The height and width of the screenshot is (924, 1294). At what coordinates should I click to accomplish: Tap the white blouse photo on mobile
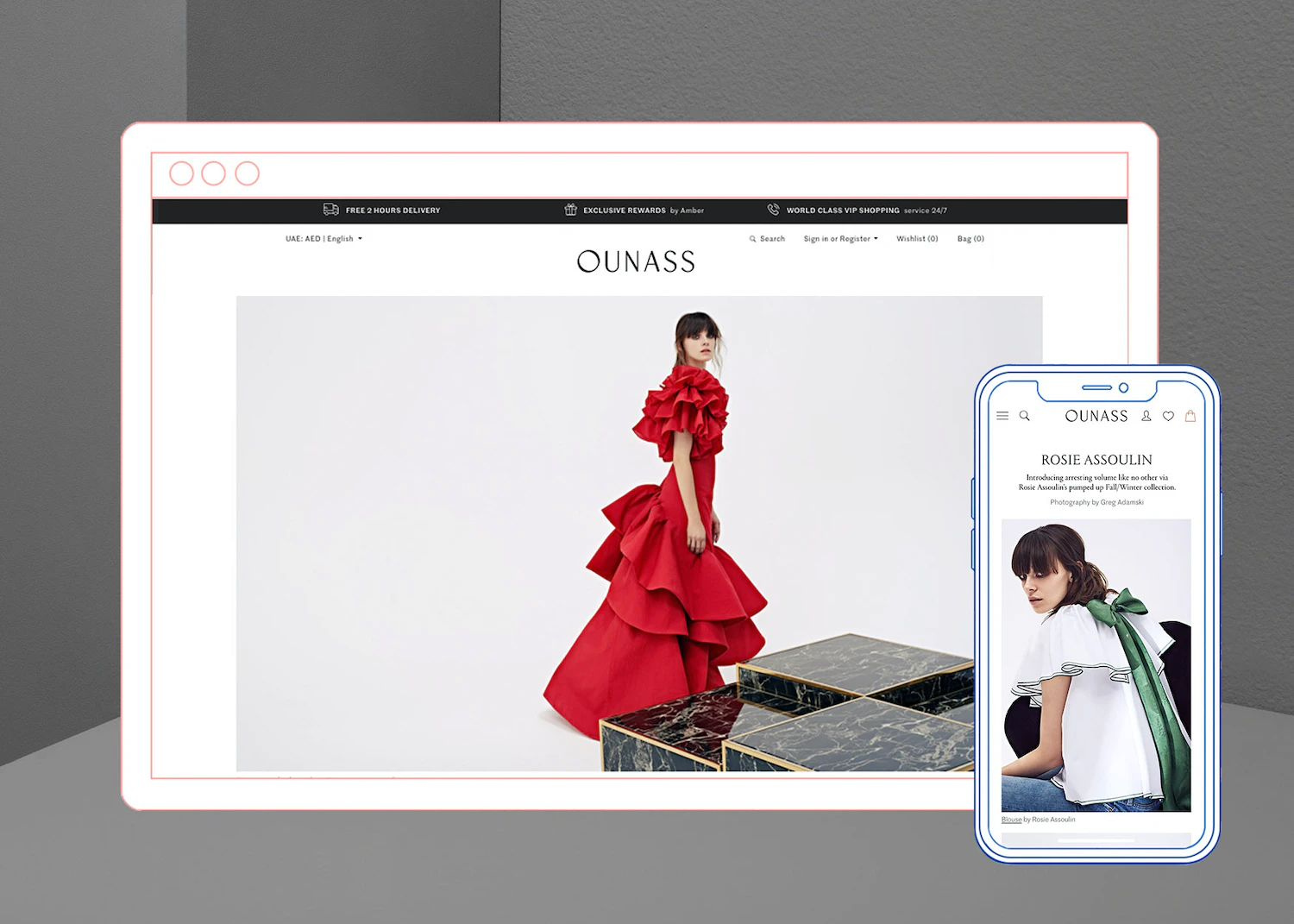point(1096,664)
